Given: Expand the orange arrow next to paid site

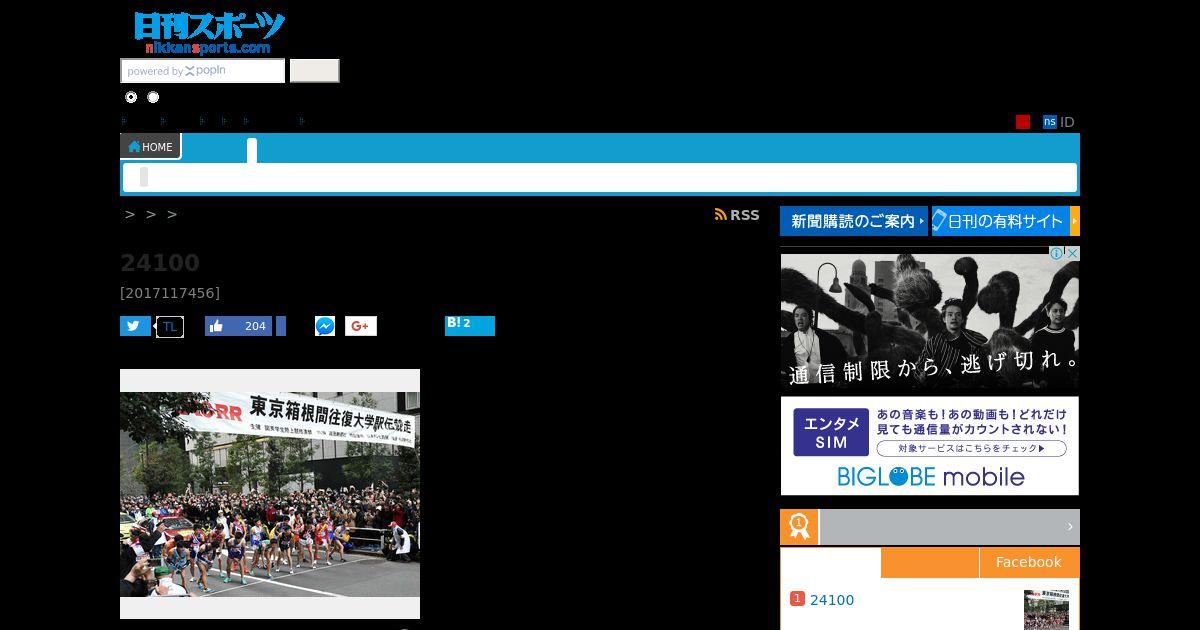Looking at the screenshot, I should pyautogui.click(x=1075, y=221).
